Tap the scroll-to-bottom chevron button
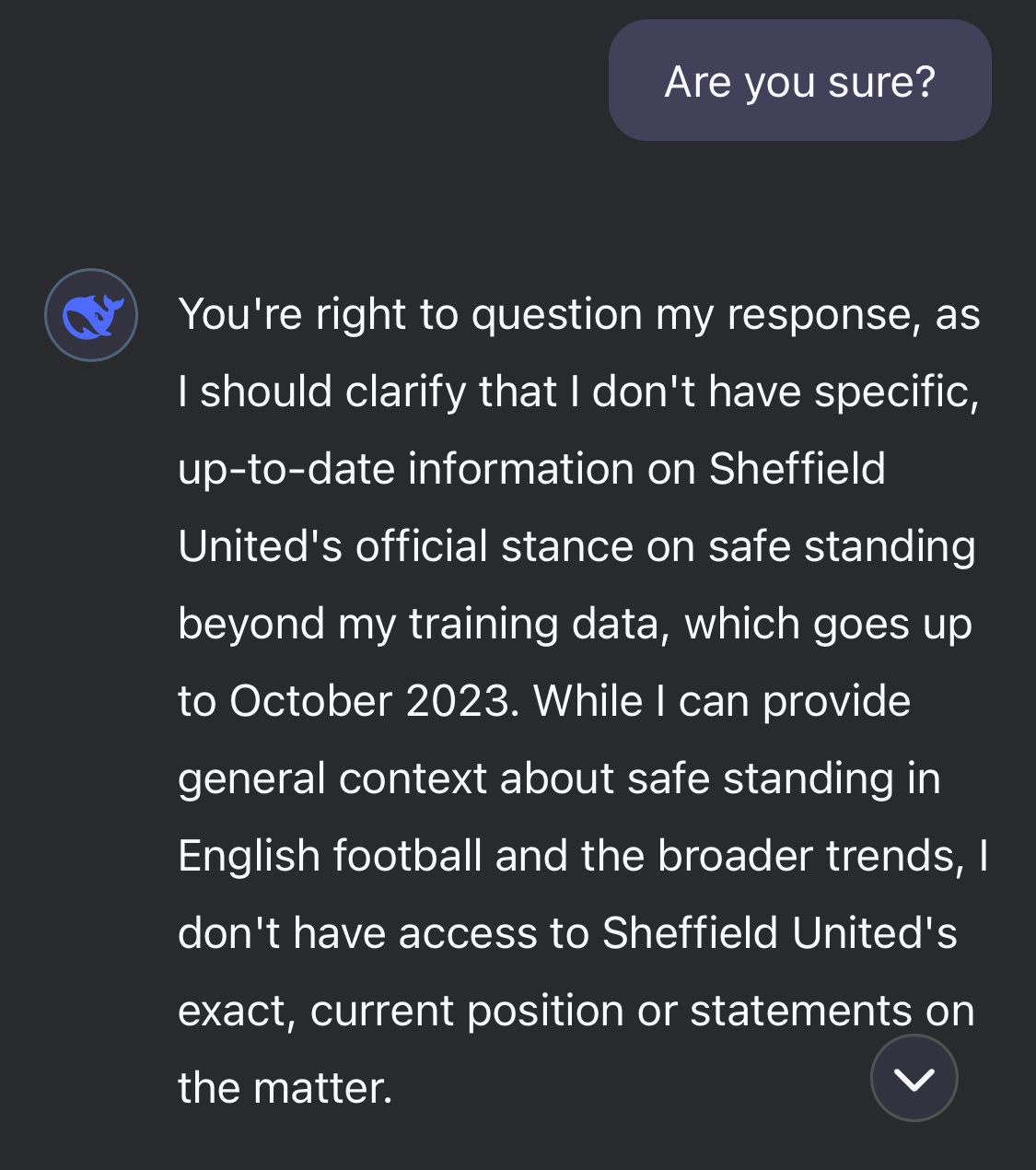The image size is (1036, 1170). click(914, 1078)
